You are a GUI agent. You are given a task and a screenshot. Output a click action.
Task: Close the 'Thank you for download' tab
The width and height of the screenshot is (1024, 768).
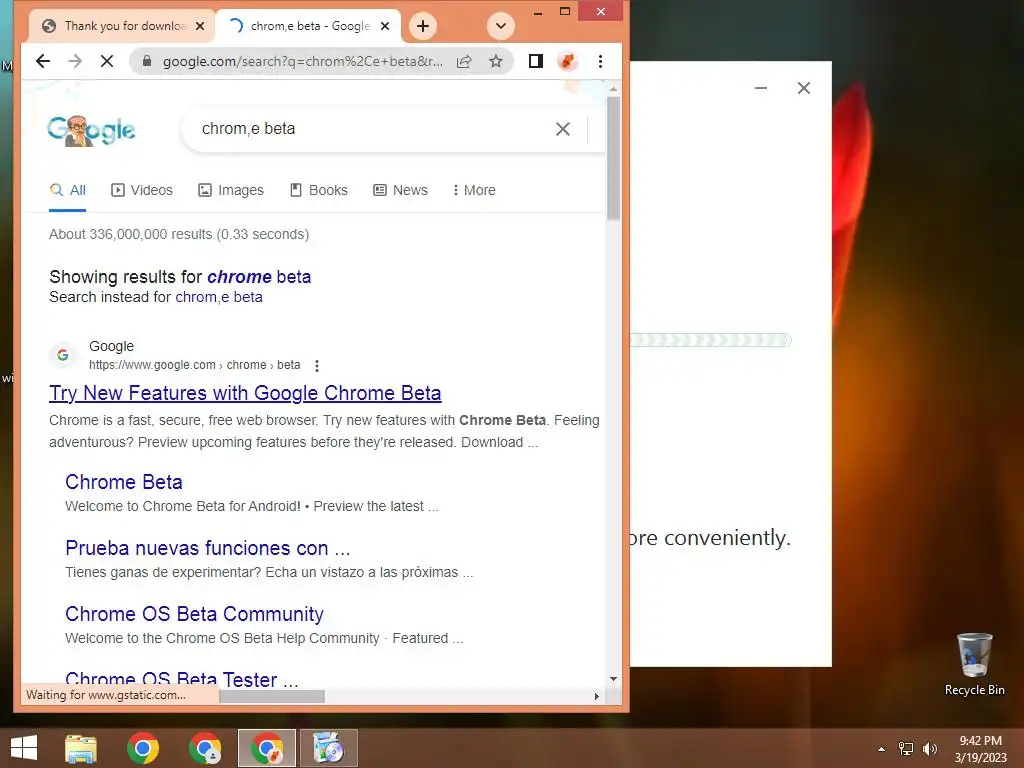coord(200,26)
